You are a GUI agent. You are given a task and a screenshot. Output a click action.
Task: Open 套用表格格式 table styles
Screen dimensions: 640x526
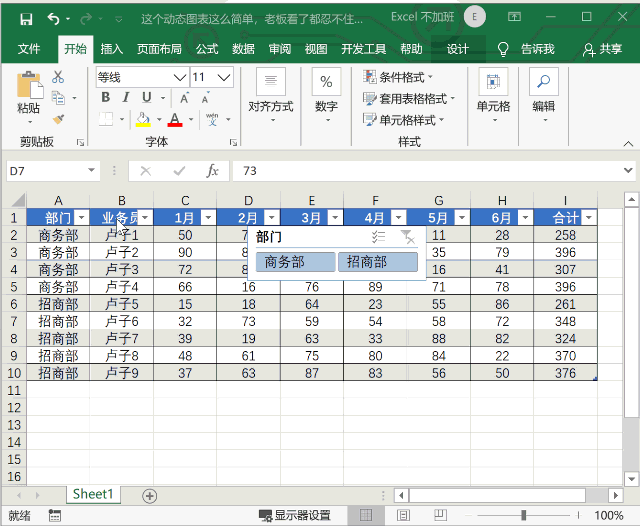(x=409, y=98)
